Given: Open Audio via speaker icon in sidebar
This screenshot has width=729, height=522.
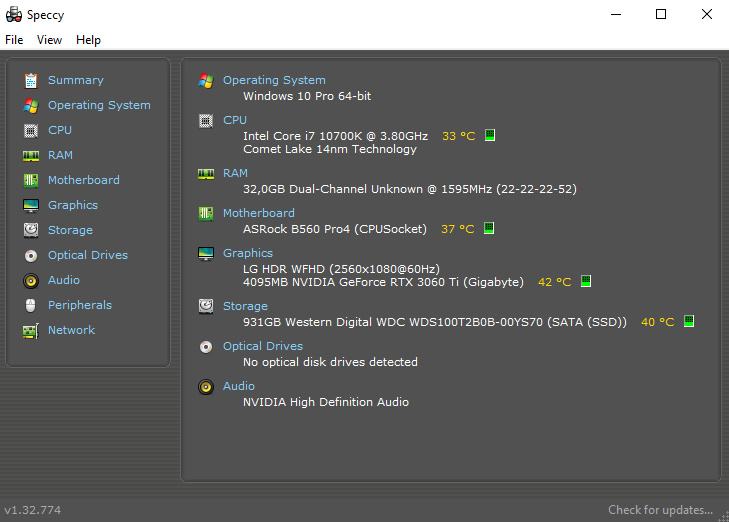Looking at the screenshot, I should (x=31, y=280).
